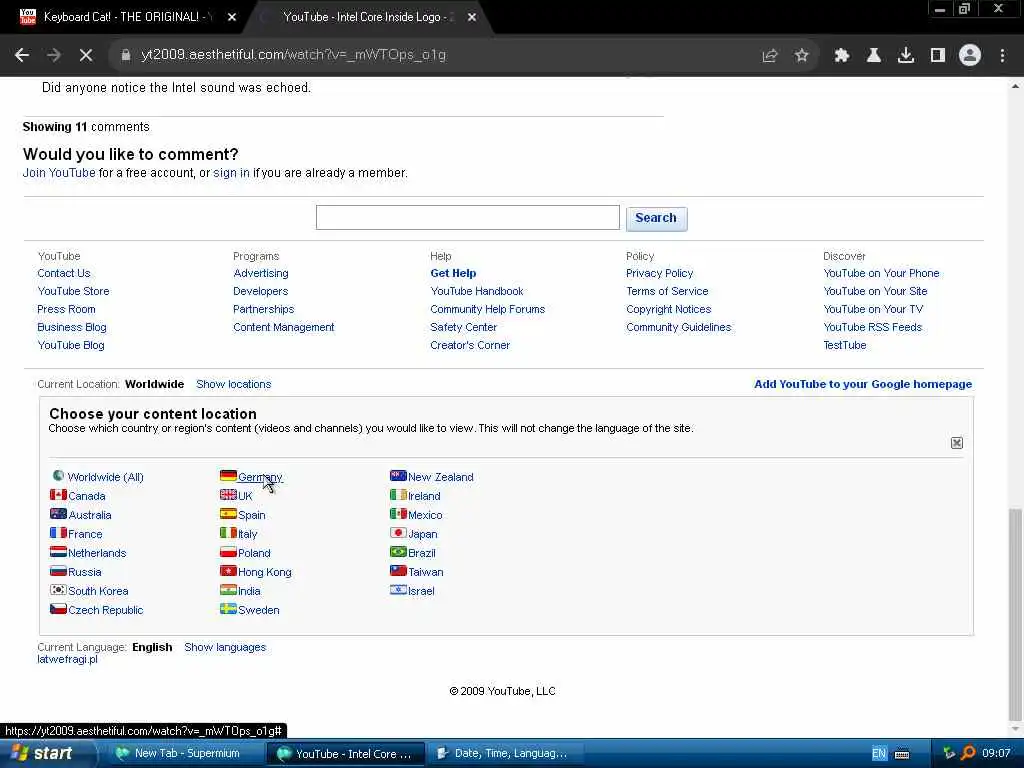Open Add YouTube to your Google homepage

pyautogui.click(x=863, y=384)
